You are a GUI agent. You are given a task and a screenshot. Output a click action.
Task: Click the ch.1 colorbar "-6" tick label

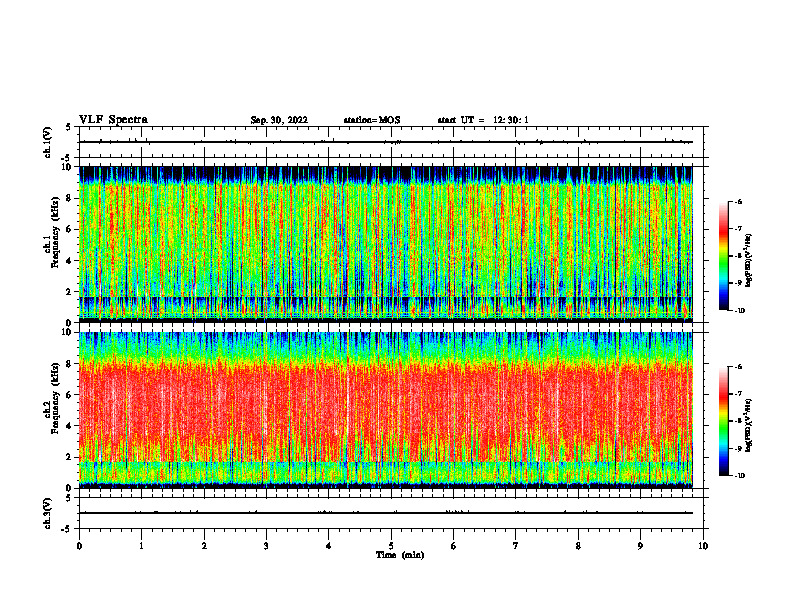coord(737,202)
